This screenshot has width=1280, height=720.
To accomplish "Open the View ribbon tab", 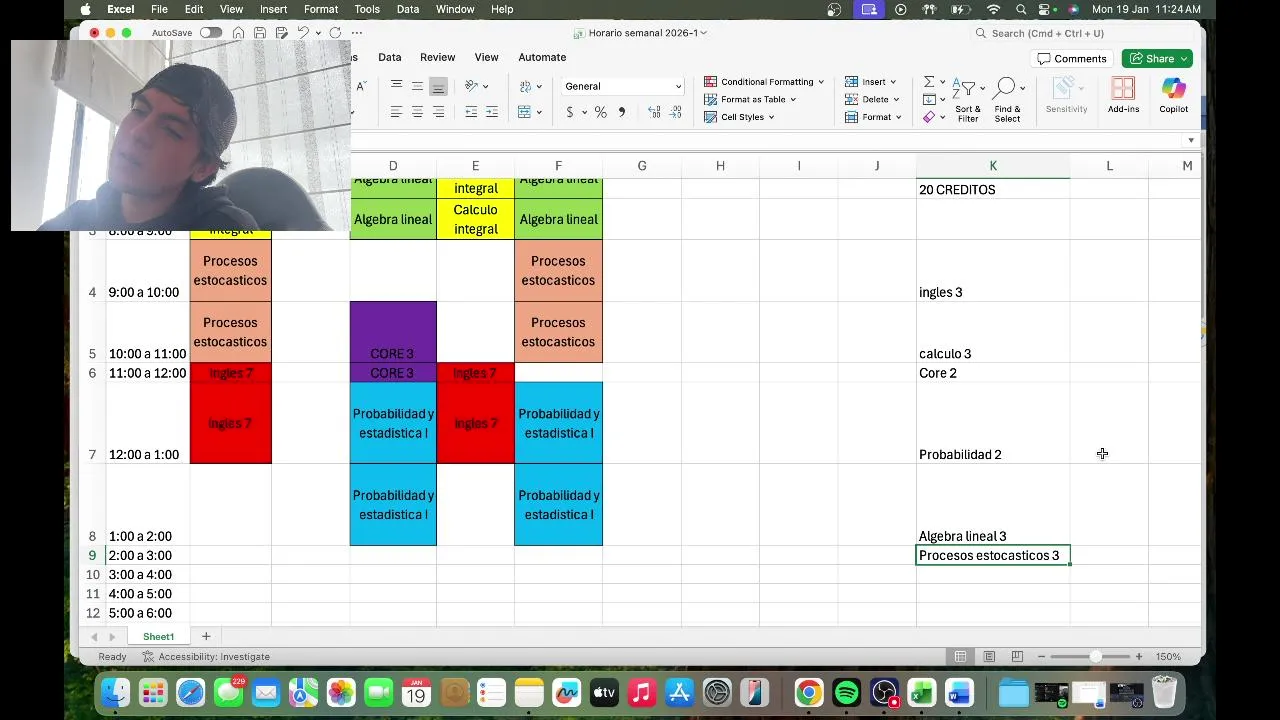I will pos(486,57).
